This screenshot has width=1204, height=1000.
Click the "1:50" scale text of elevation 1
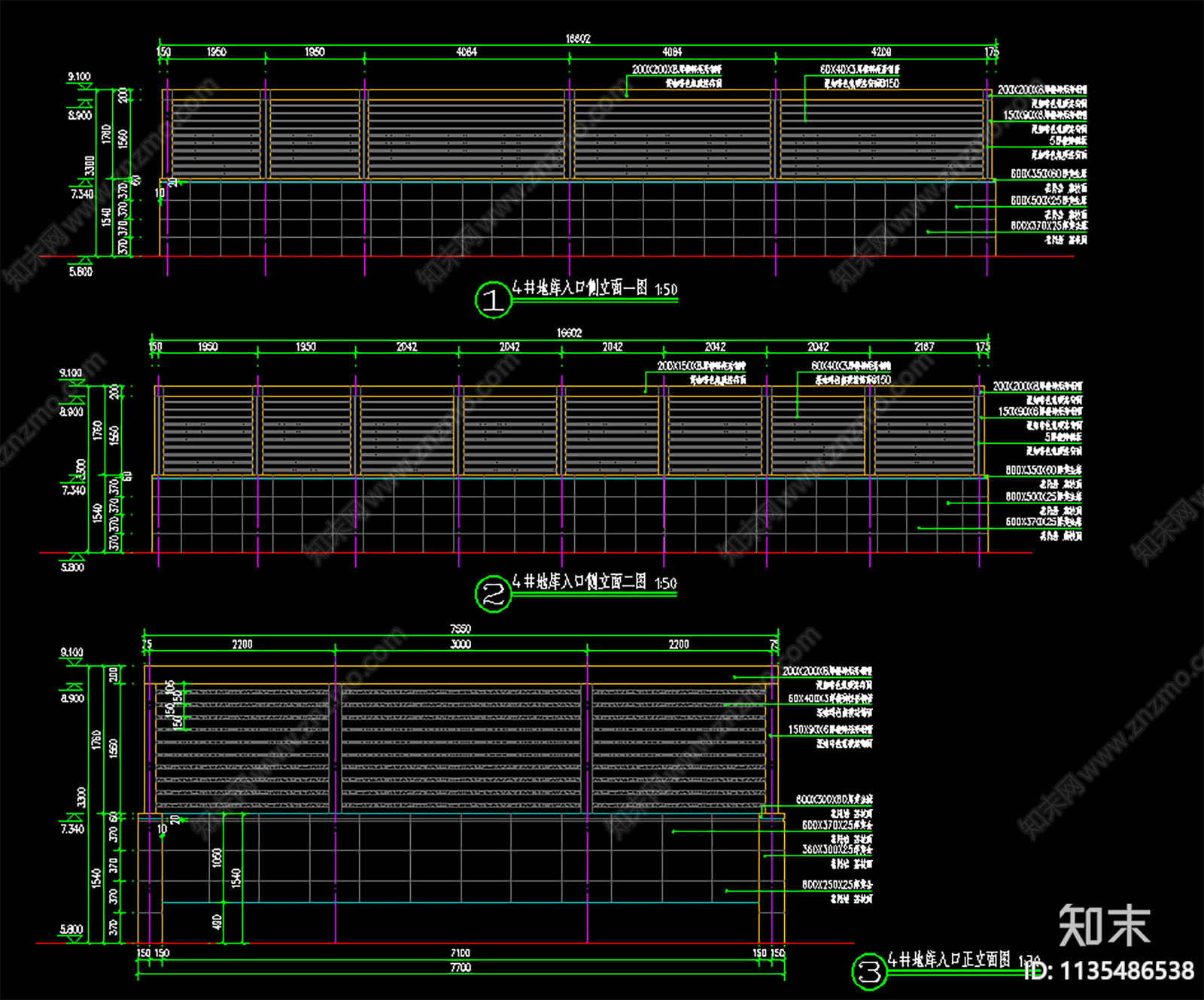point(666,290)
